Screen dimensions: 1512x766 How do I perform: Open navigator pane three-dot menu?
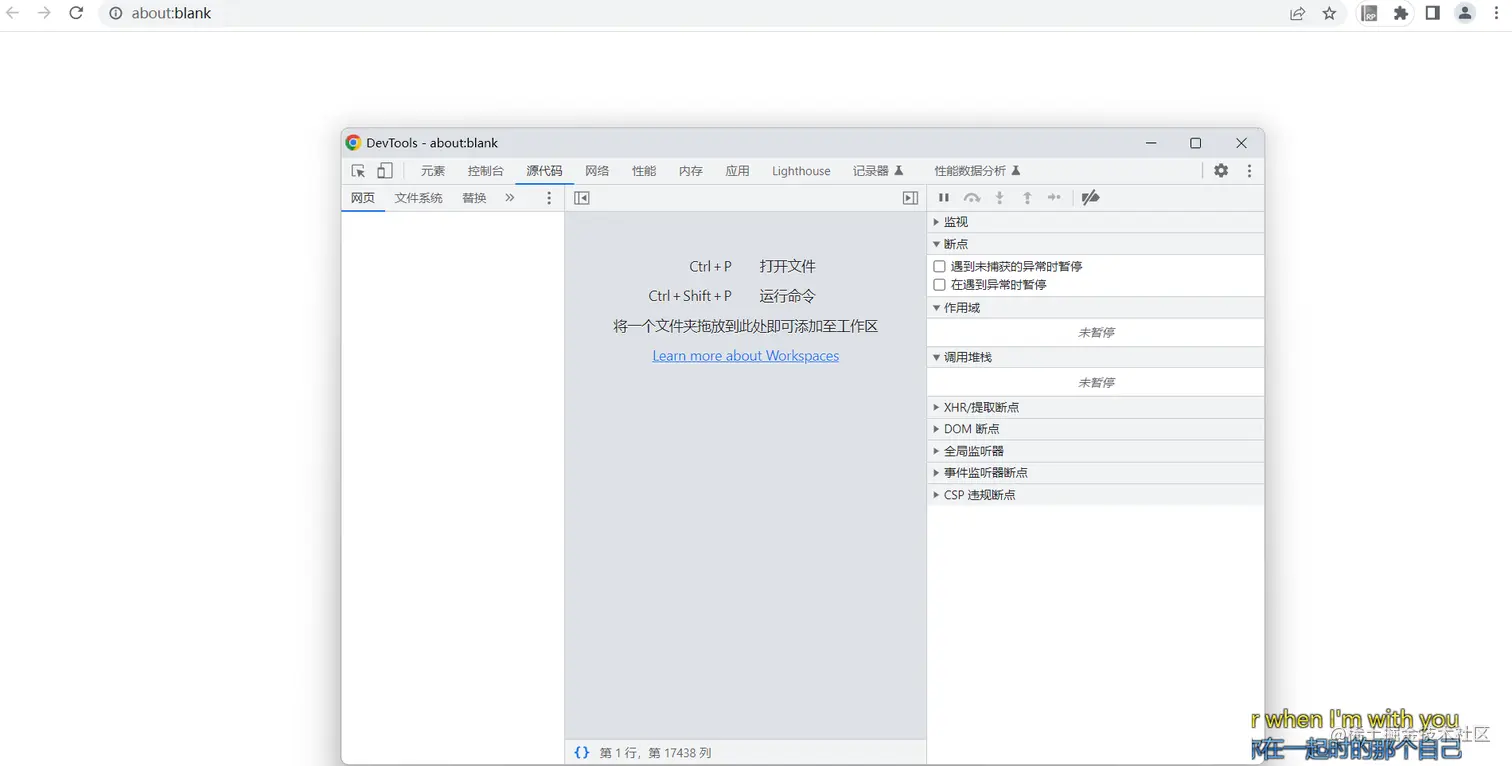click(x=549, y=198)
